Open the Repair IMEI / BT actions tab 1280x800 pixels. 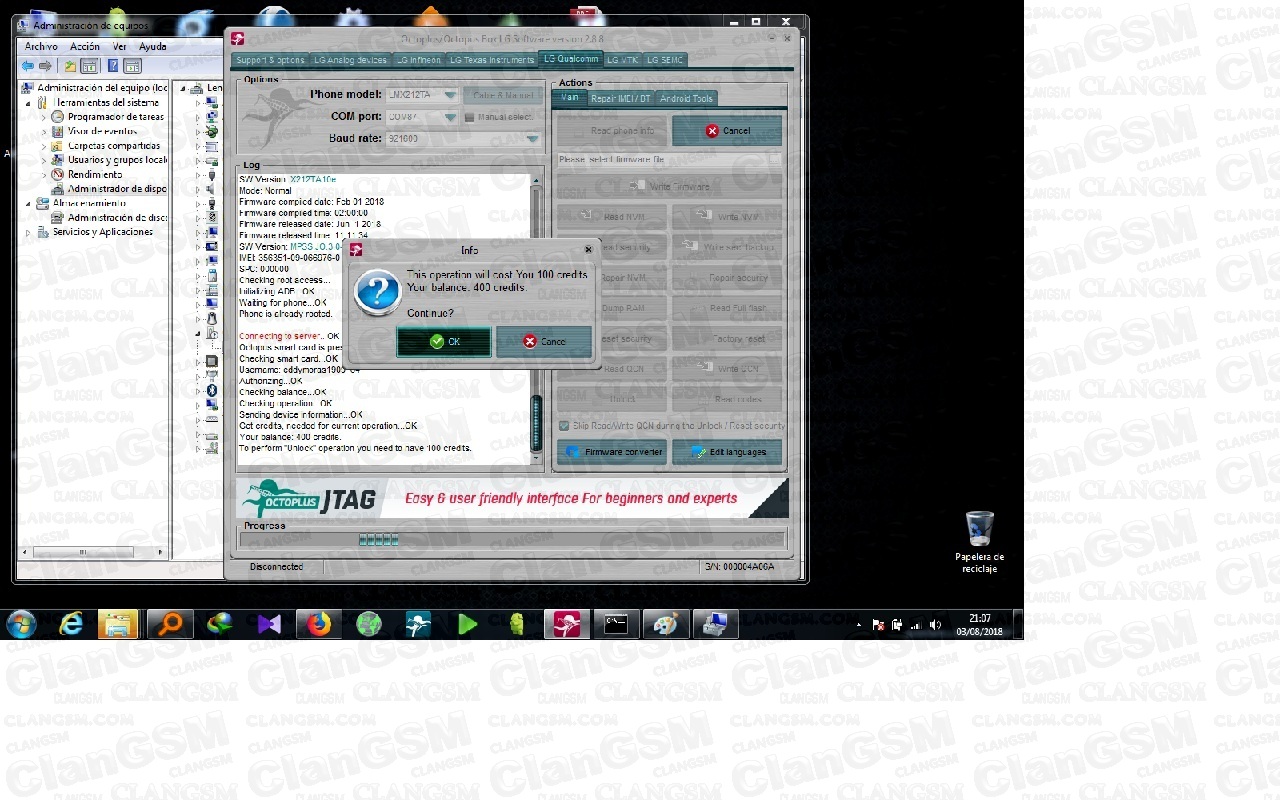[x=620, y=98]
